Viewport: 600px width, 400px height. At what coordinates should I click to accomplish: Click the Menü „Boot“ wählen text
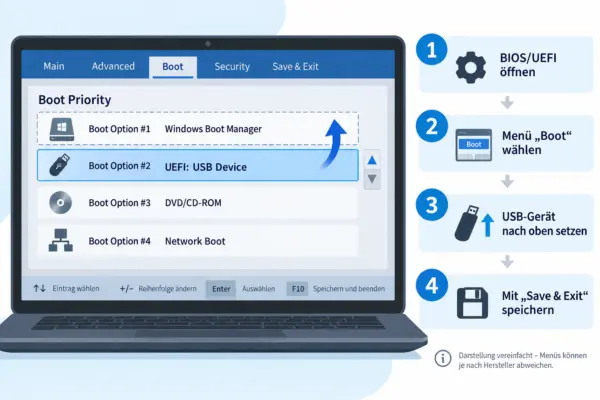(x=536, y=143)
